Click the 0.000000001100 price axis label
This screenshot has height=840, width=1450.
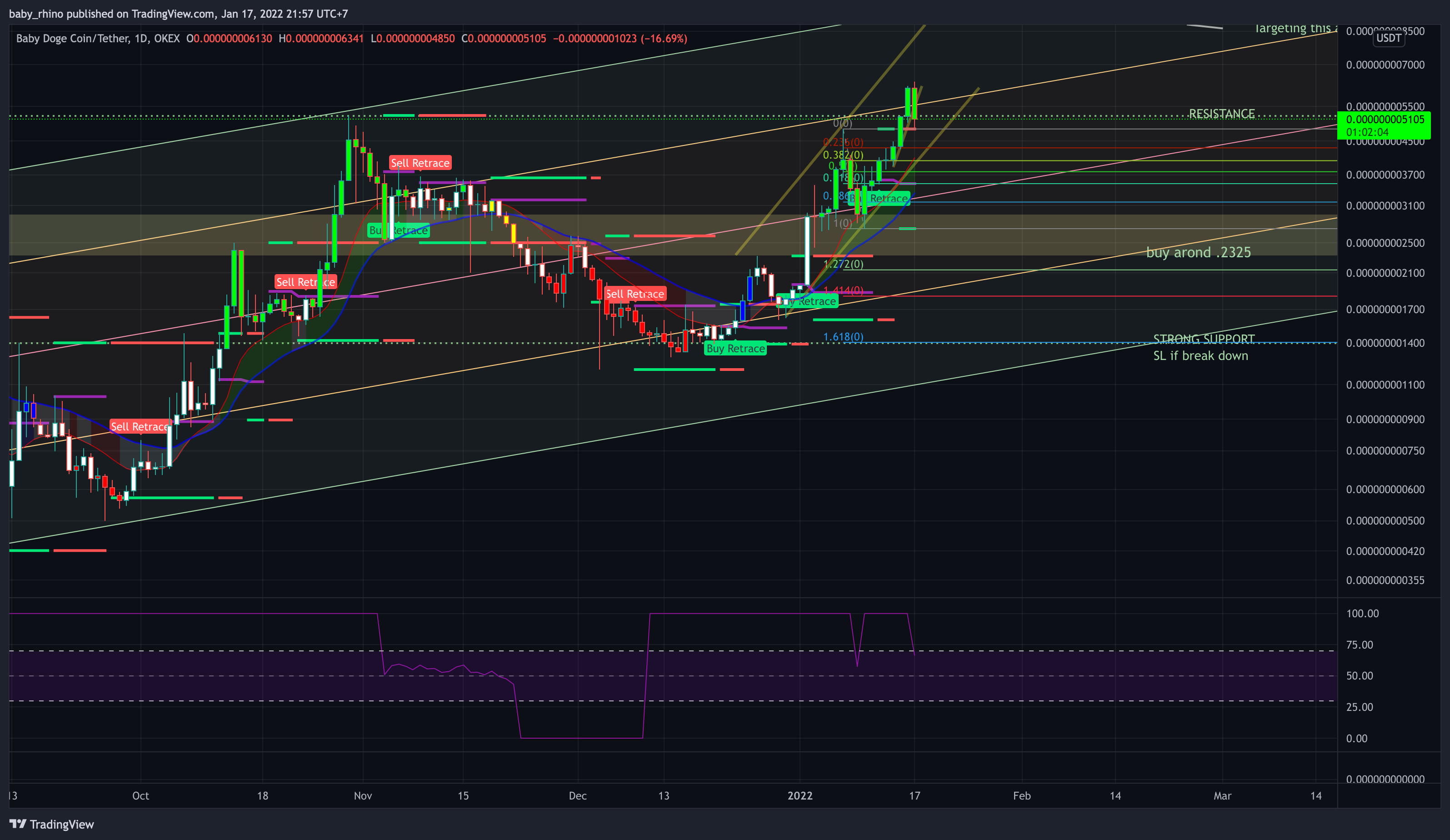tap(1385, 385)
